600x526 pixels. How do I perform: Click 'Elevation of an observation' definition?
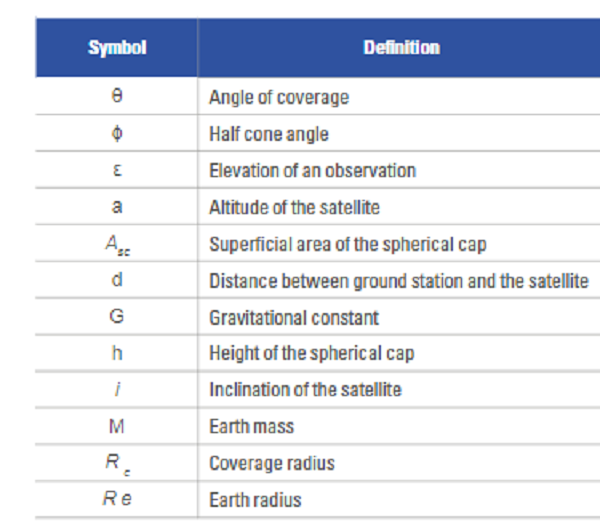click(x=311, y=170)
